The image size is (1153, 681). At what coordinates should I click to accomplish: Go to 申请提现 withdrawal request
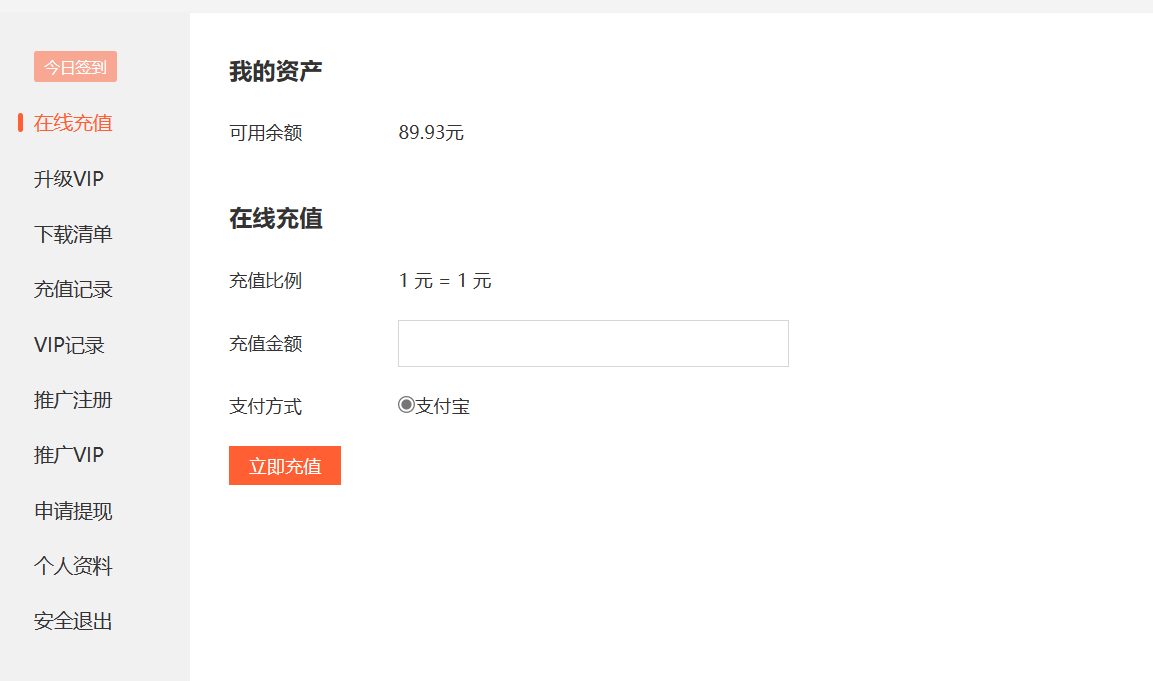(x=73, y=510)
